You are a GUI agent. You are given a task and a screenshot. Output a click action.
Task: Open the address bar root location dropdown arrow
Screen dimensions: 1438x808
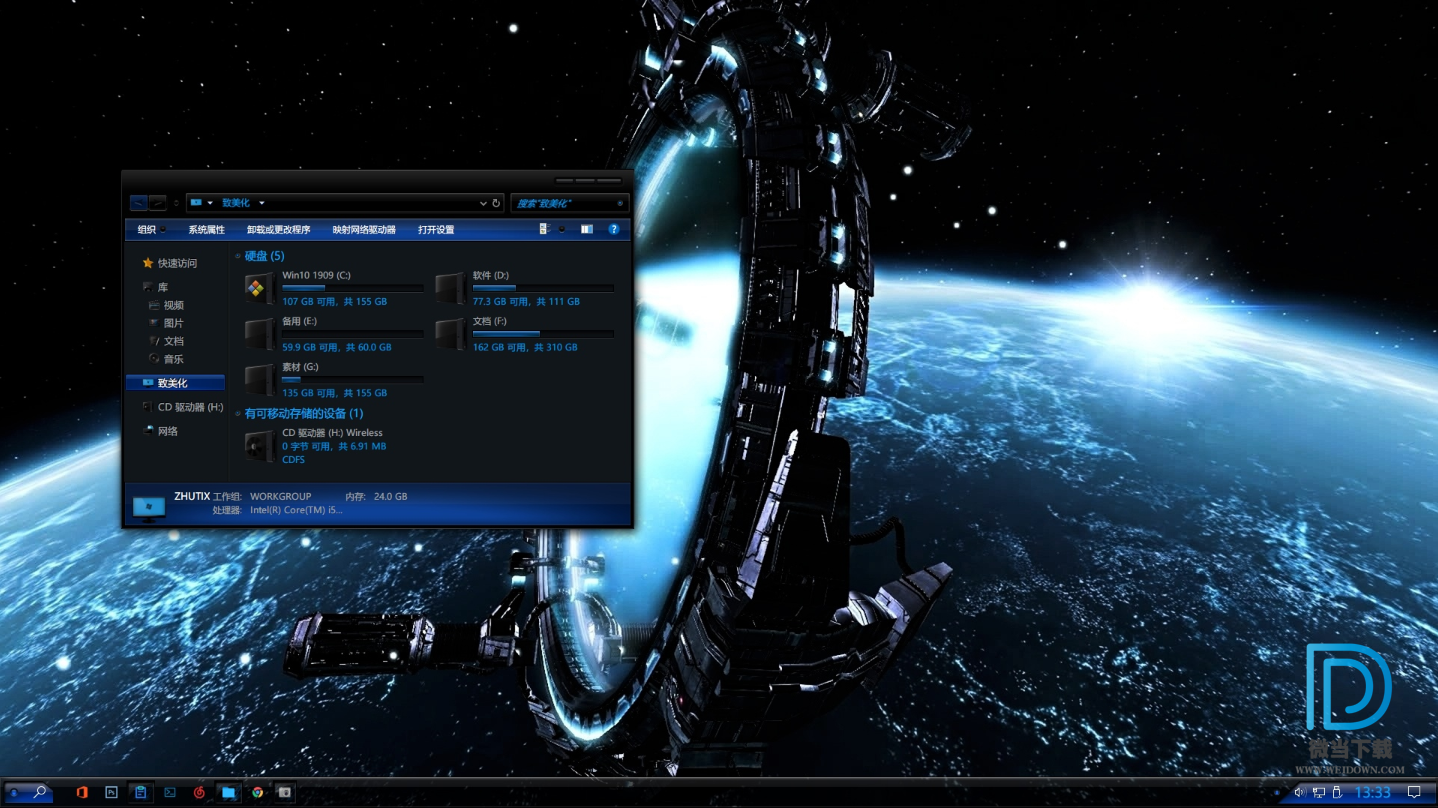210,203
